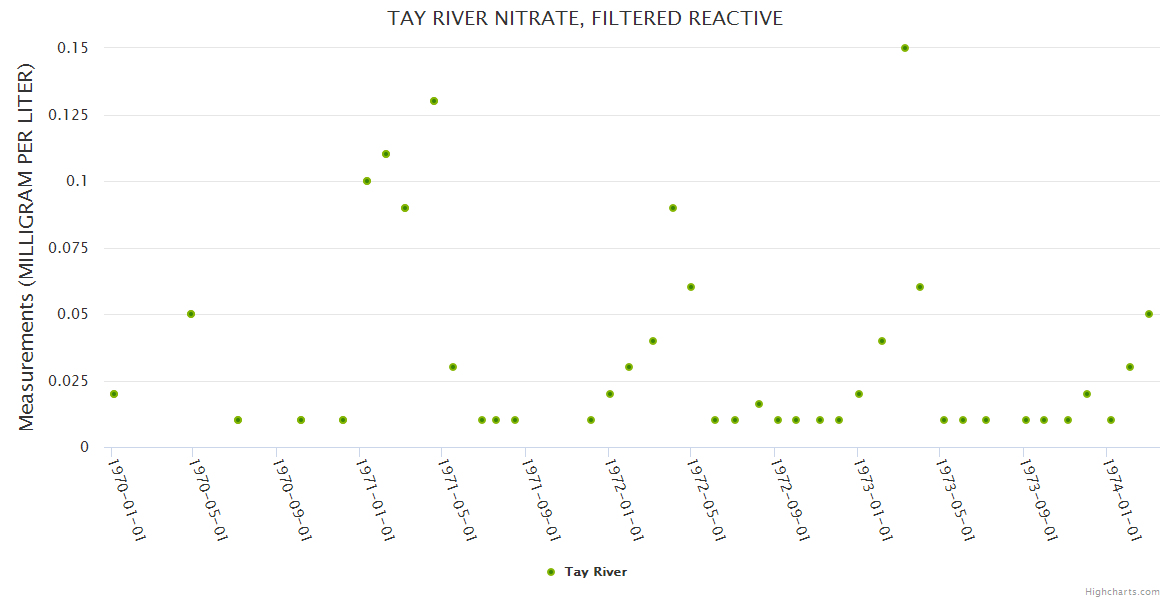Click the 0.09 data point in 1972
This screenshot has height=600, width=1170.
[x=673, y=208]
